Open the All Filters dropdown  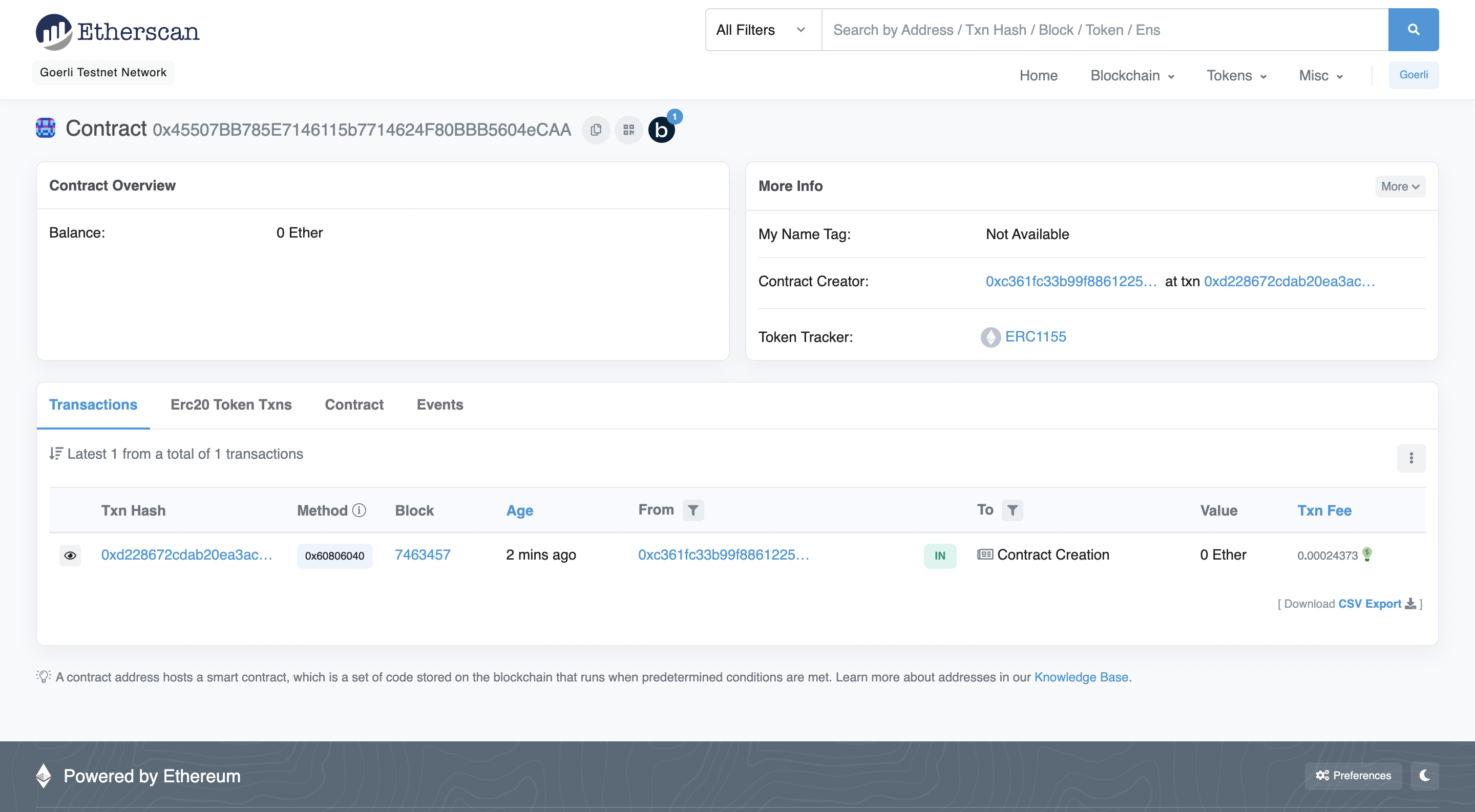pyautogui.click(x=762, y=30)
